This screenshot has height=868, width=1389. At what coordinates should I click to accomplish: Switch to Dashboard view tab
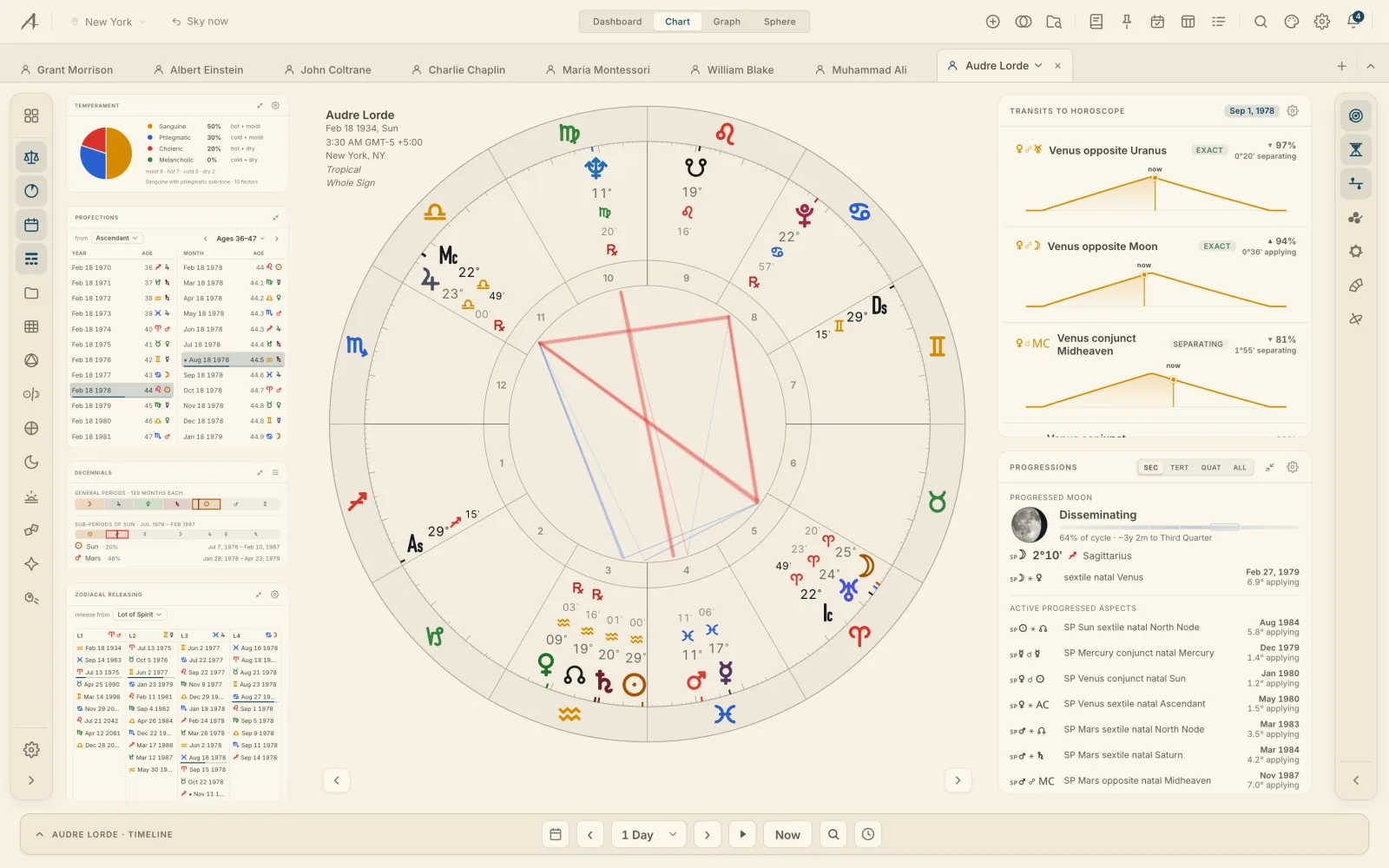point(617,22)
